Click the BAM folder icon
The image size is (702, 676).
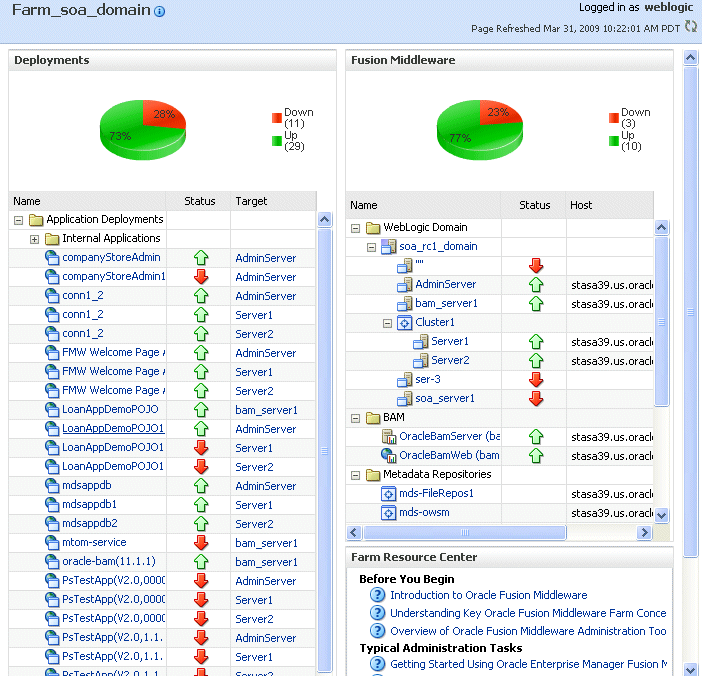pyautogui.click(x=373, y=418)
